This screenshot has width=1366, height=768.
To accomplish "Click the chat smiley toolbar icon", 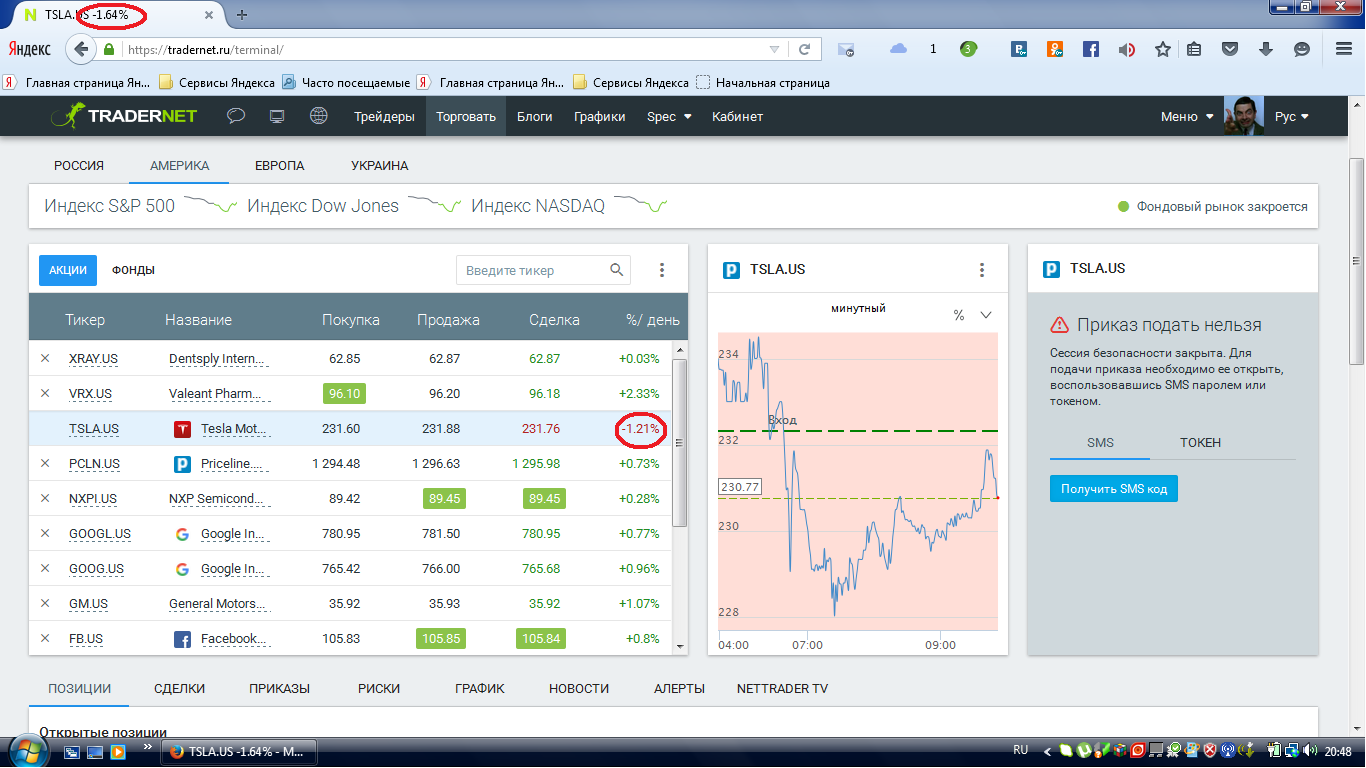I will coord(1302,49).
